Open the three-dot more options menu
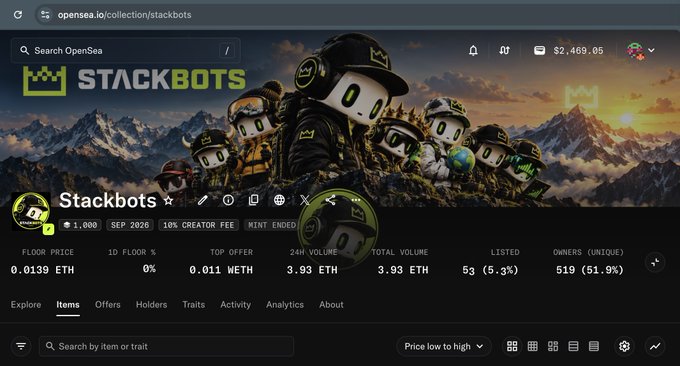The width and height of the screenshot is (680, 366). [356, 200]
